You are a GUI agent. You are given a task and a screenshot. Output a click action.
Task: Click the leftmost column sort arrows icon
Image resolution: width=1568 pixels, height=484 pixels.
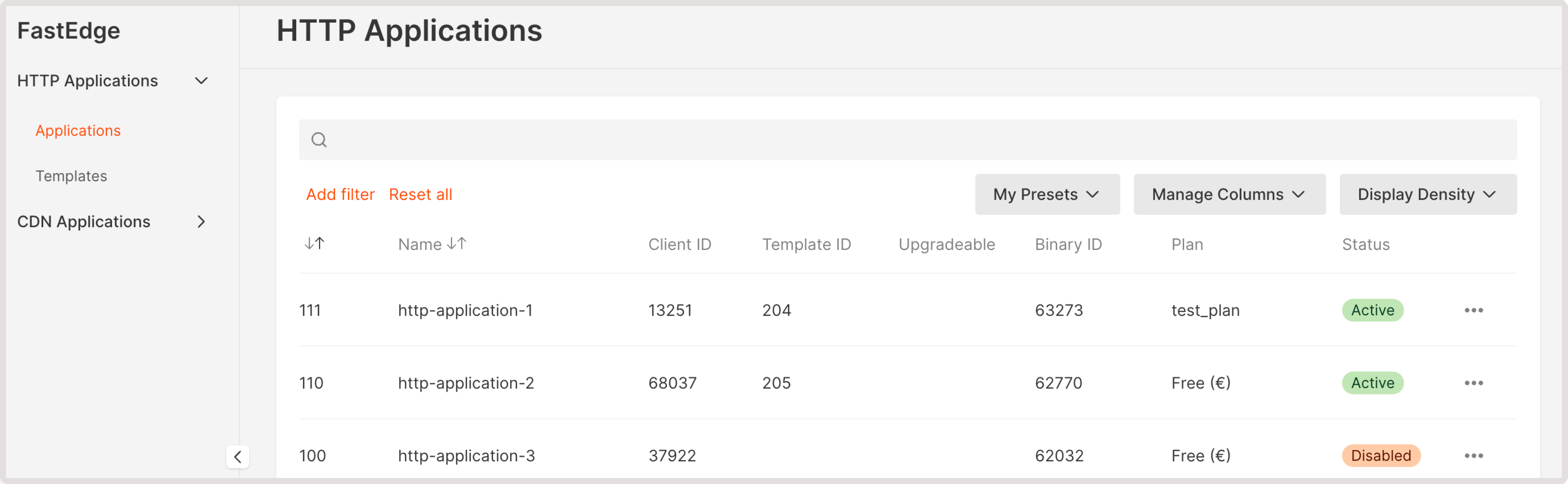314,243
